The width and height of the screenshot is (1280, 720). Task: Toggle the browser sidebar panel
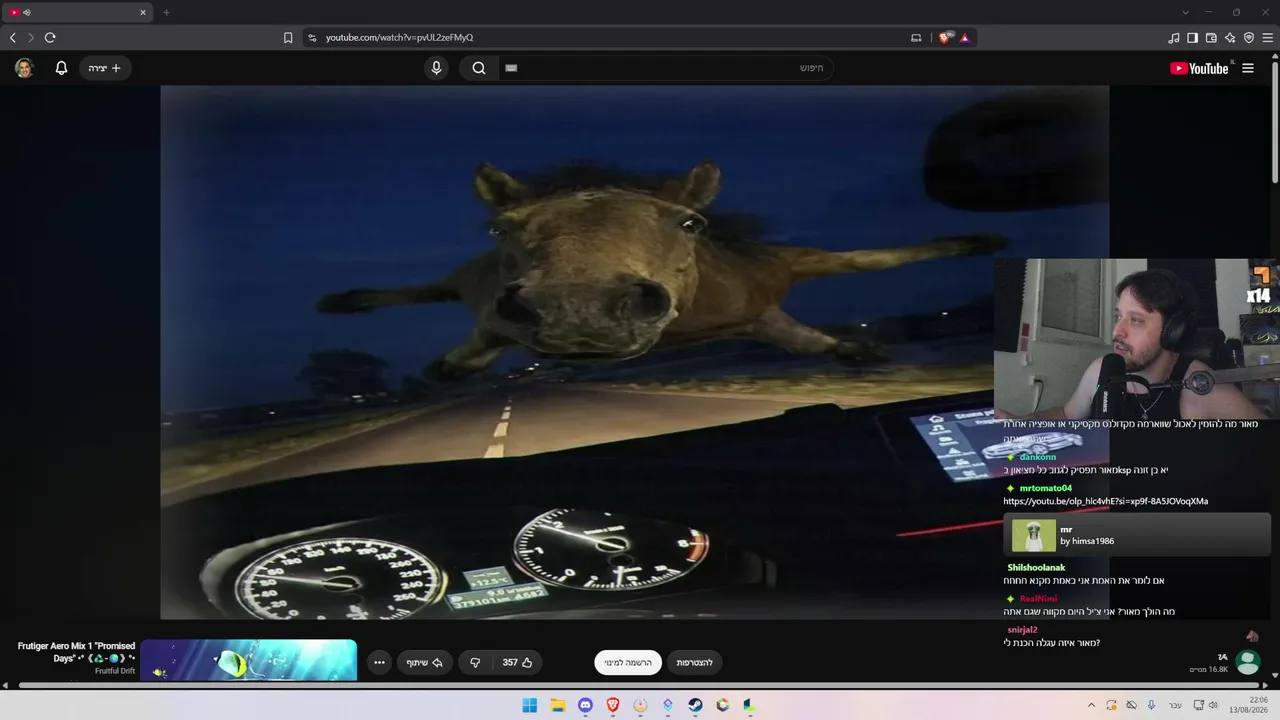1192,38
